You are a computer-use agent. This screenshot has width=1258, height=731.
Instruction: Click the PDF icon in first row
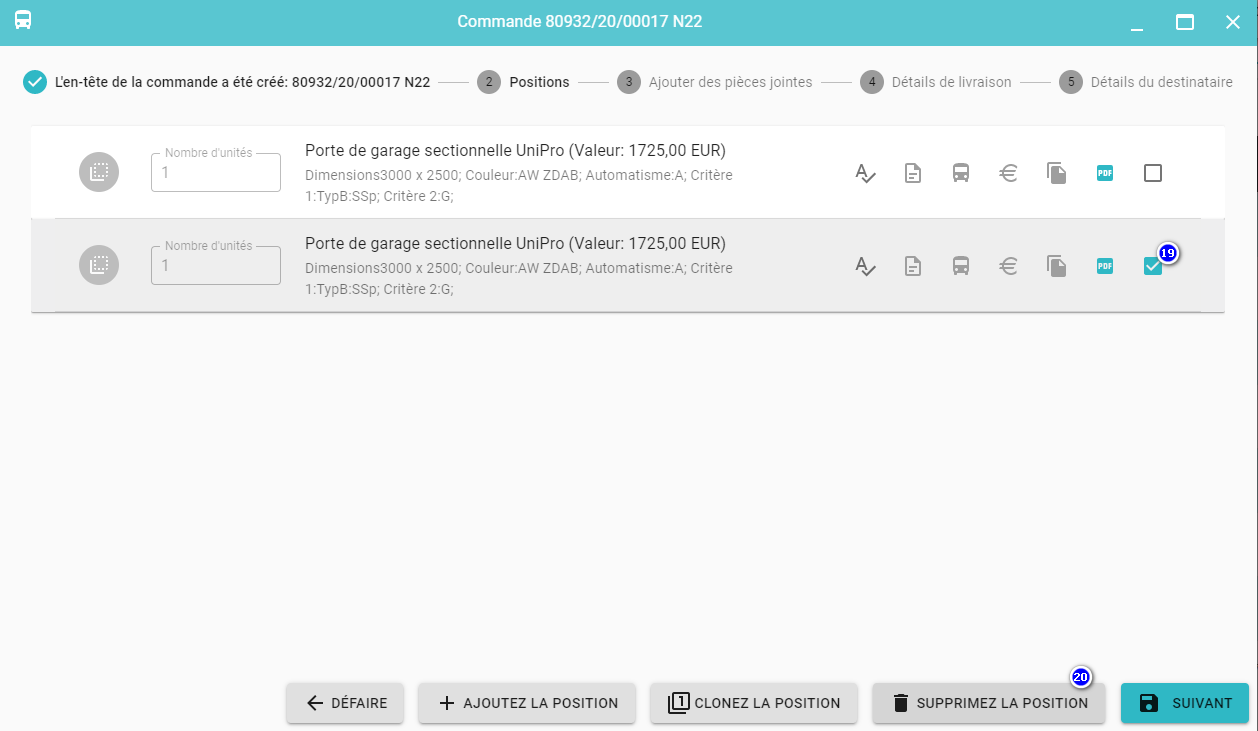tap(1105, 173)
